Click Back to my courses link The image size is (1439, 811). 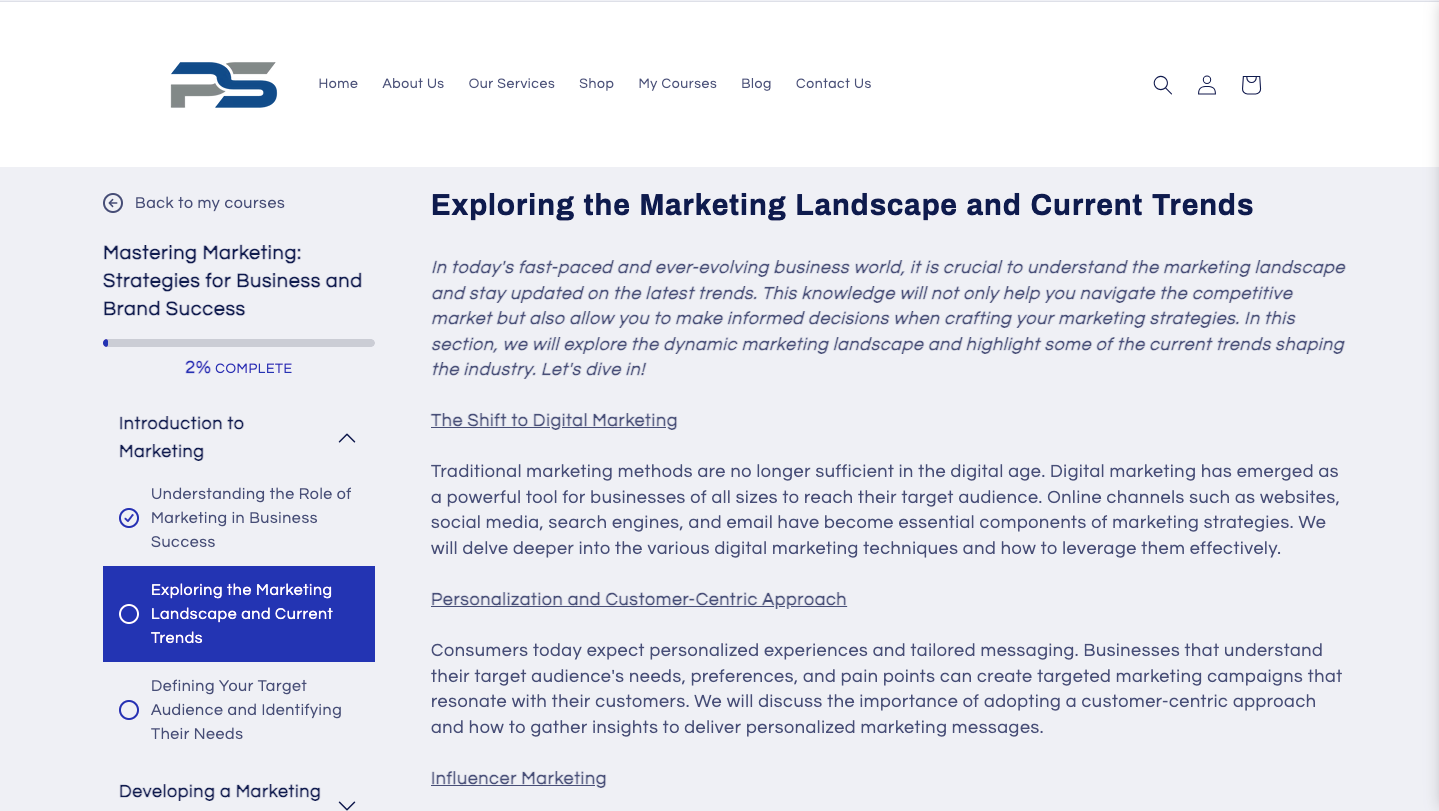tap(210, 203)
